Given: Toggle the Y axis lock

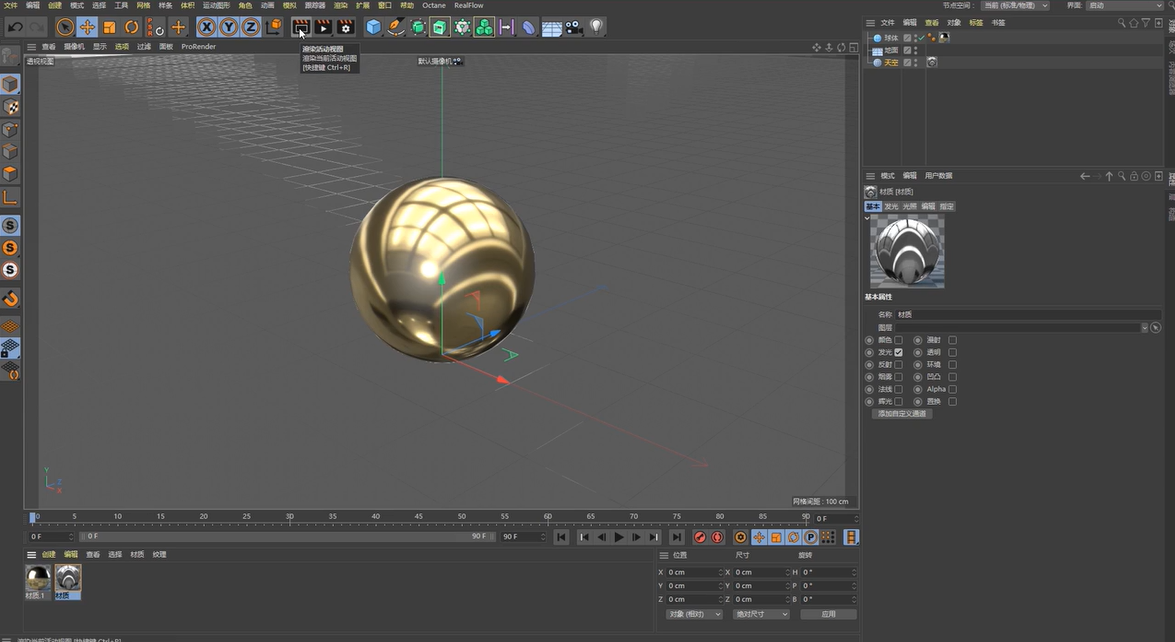Looking at the screenshot, I should [229, 28].
